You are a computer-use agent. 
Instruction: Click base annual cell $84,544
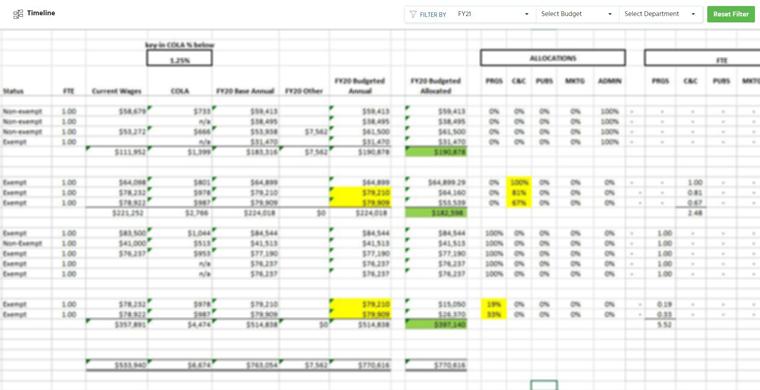point(245,233)
